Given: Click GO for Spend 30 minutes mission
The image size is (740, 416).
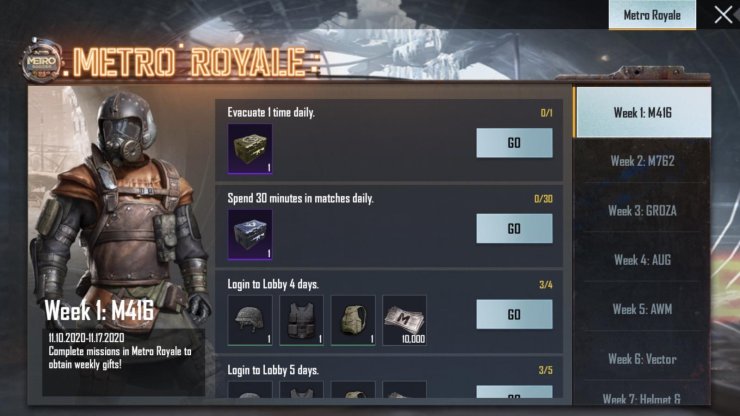Looking at the screenshot, I should tap(514, 229).
